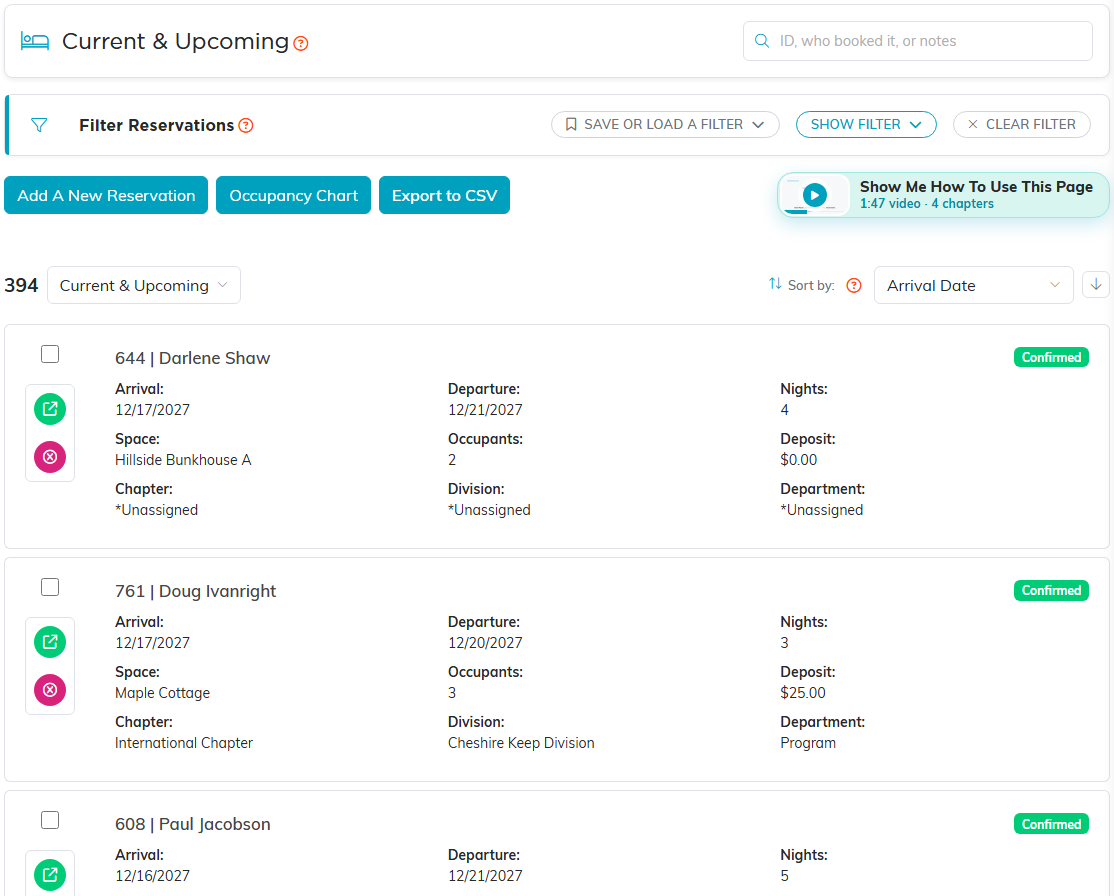Click the deposit value $0.00
The width and height of the screenshot is (1114, 896).
(x=799, y=460)
